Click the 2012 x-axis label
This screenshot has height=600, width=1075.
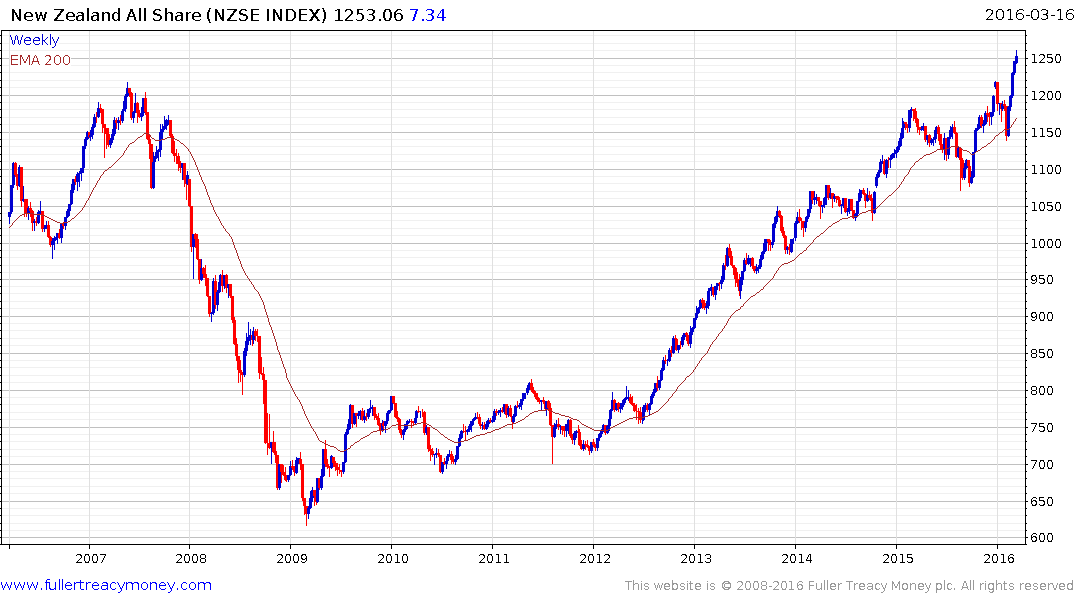point(595,558)
